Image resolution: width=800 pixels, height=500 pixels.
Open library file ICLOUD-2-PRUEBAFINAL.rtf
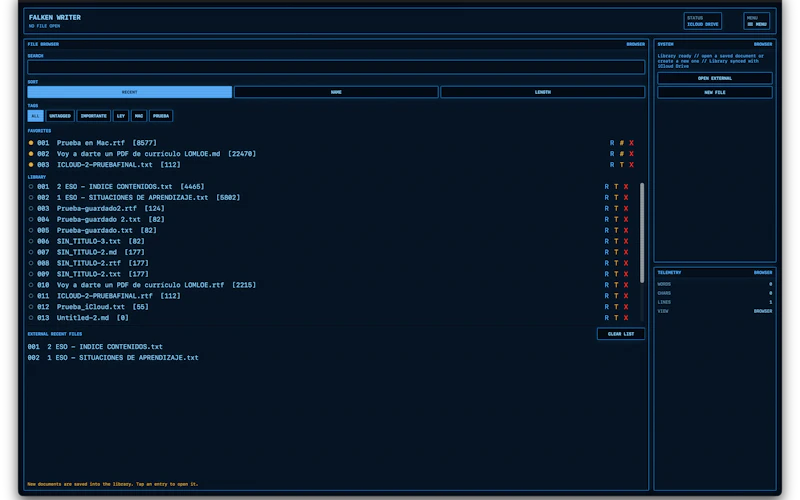tap(107, 296)
